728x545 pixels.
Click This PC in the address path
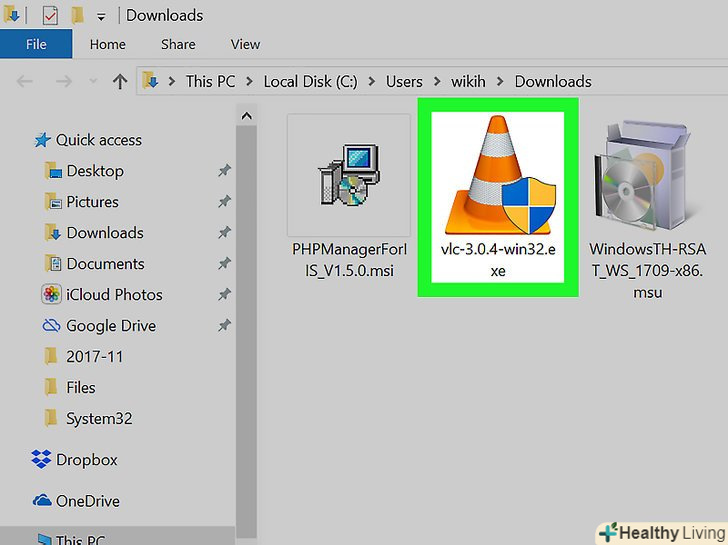210,82
